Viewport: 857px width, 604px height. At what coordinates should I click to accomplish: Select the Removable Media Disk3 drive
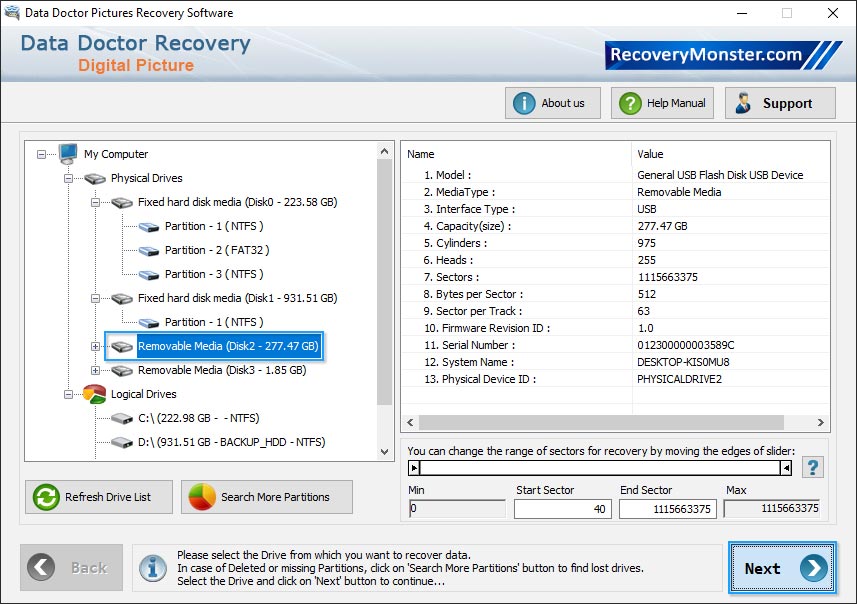pos(215,370)
